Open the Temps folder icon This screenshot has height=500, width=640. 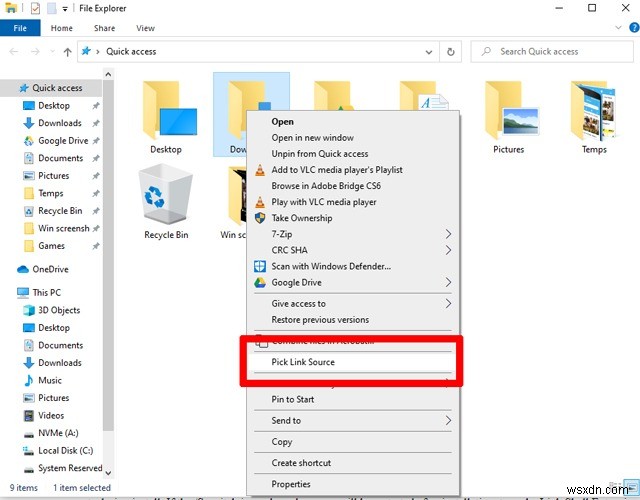click(x=594, y=110)
